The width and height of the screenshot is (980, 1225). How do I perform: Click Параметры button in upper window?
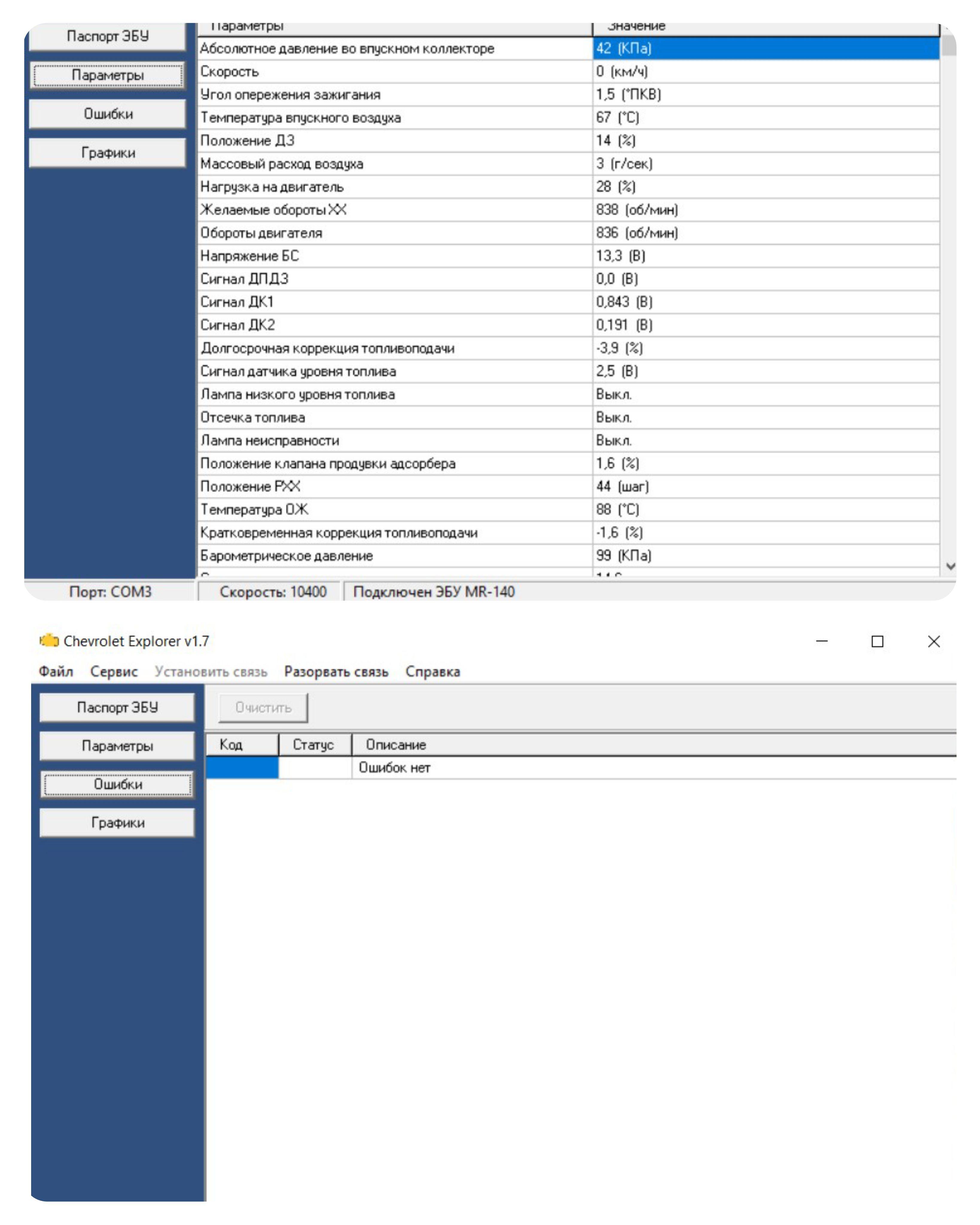[107, 75]
